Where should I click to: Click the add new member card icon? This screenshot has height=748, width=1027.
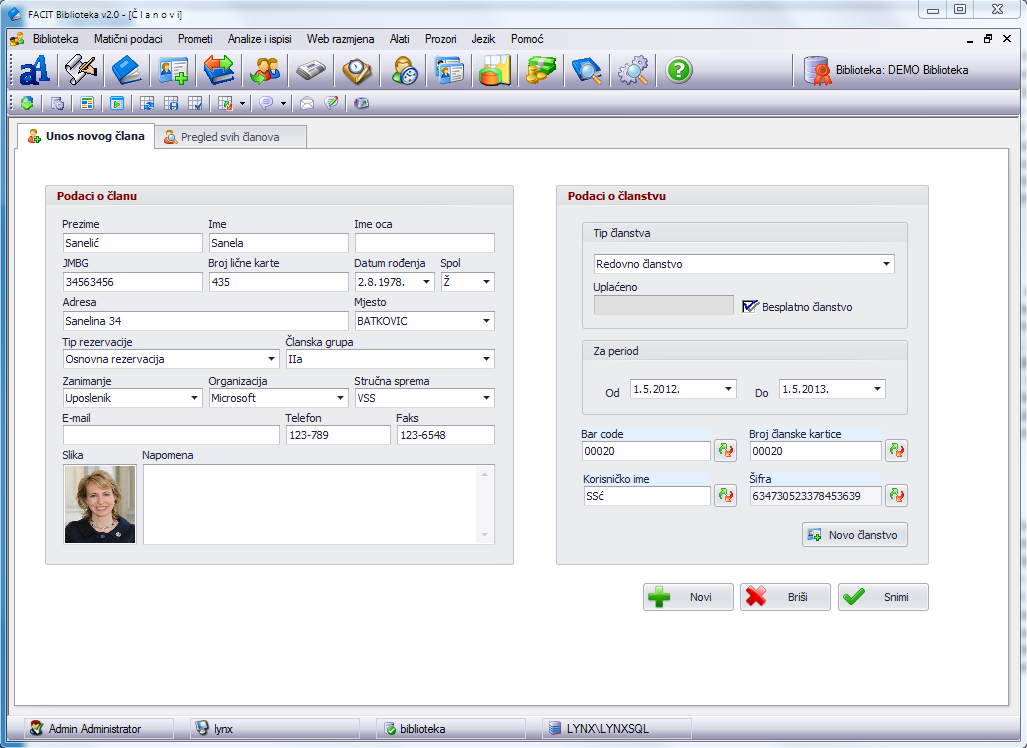[x=174, y=70]
